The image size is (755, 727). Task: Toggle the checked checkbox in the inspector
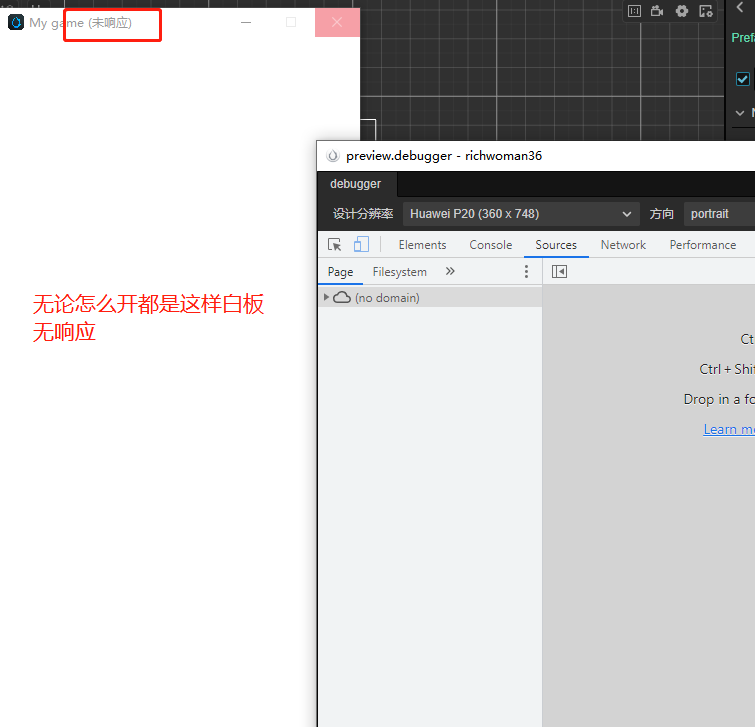click(742, 79)
